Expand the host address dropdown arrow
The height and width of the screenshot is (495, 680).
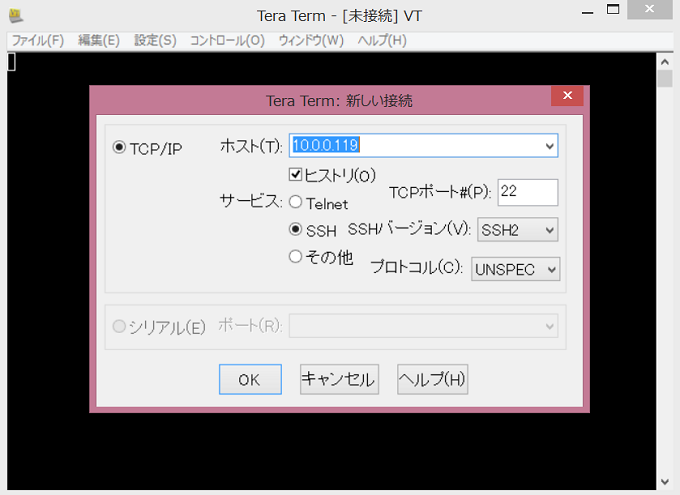click(x=549, y=146)
